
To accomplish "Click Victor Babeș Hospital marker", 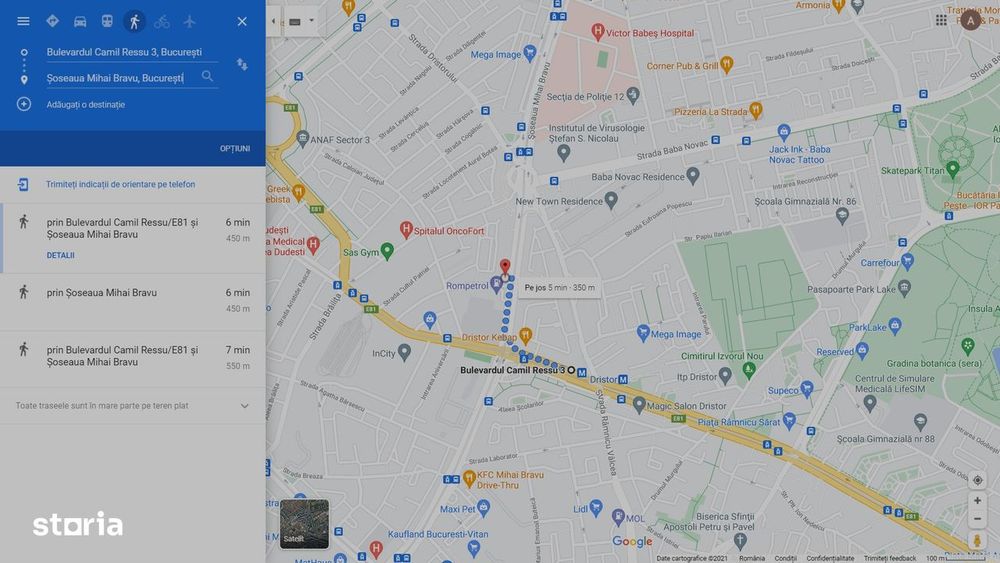I will tap(598, 31).
